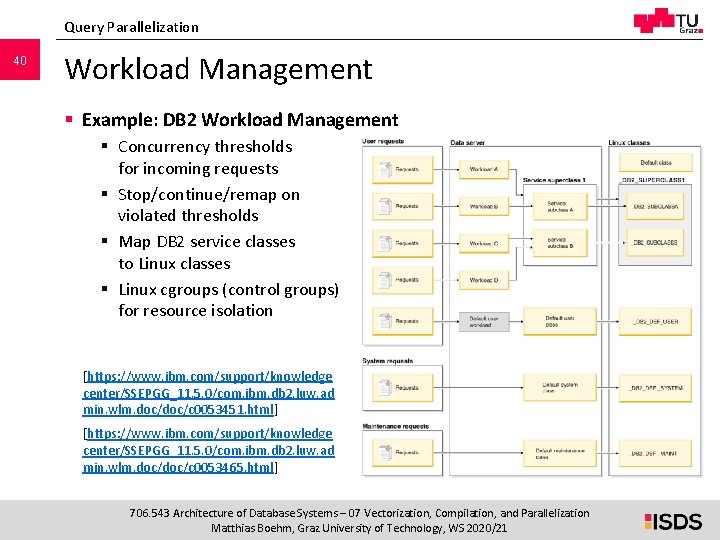Click the Workload Management slide title
The width and height of the screenshot is (720, 540).
[x=218, y=69]
